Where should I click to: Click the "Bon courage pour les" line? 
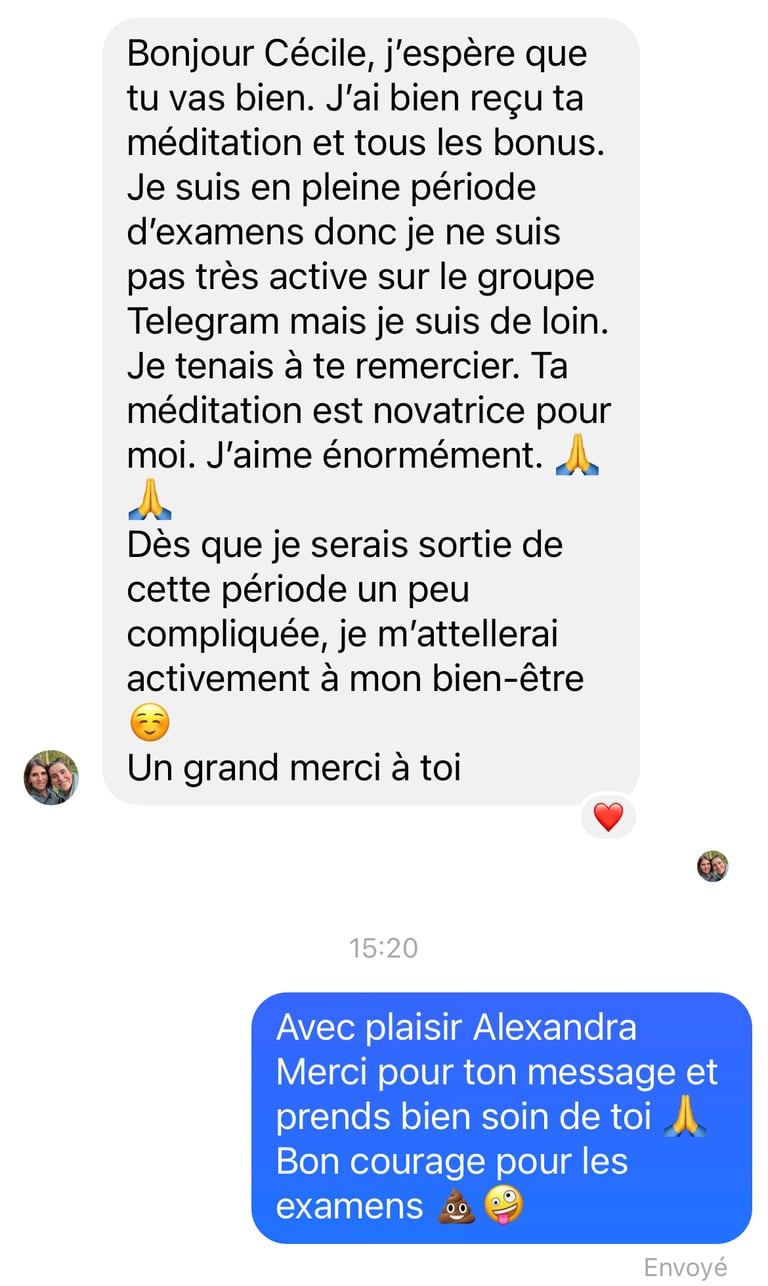(452, 1162)
